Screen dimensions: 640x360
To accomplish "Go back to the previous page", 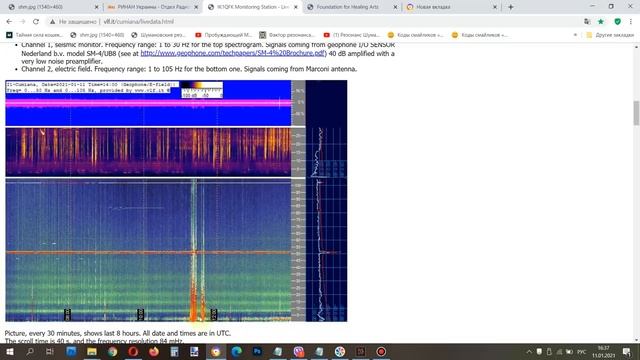I will (9, 22).
